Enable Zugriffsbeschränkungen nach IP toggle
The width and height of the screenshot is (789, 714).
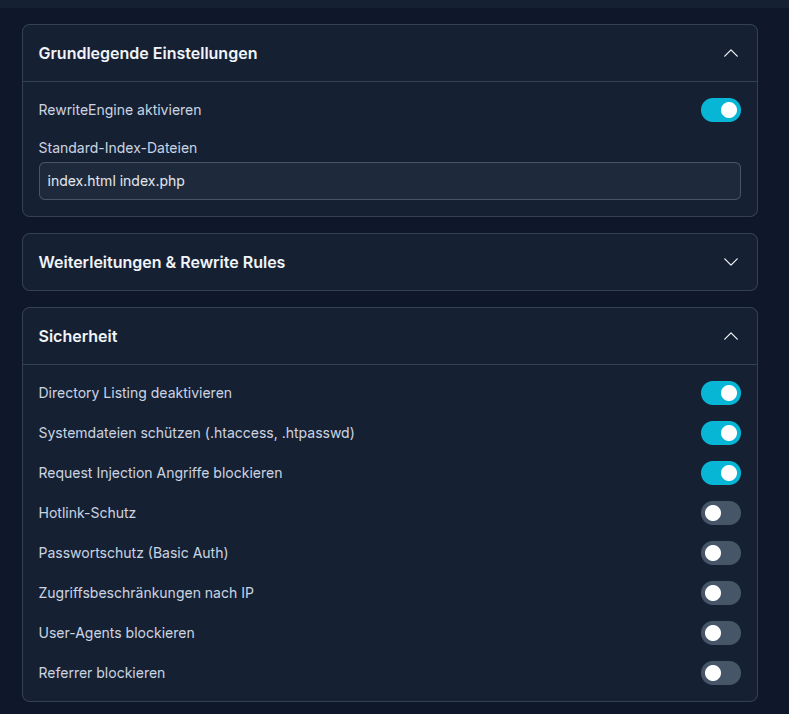tap(720, 593)
